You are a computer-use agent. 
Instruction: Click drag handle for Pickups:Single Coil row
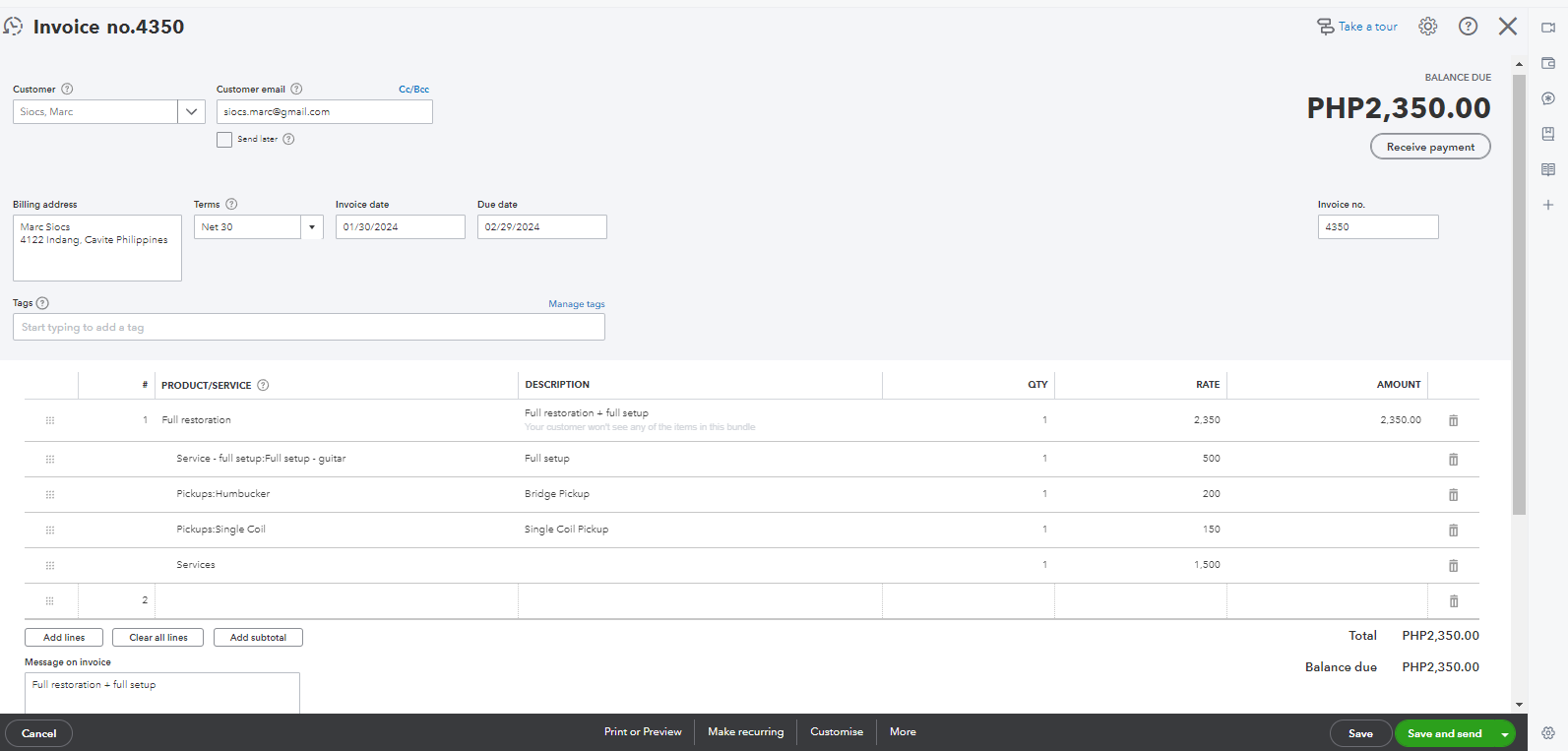[50, 531]
